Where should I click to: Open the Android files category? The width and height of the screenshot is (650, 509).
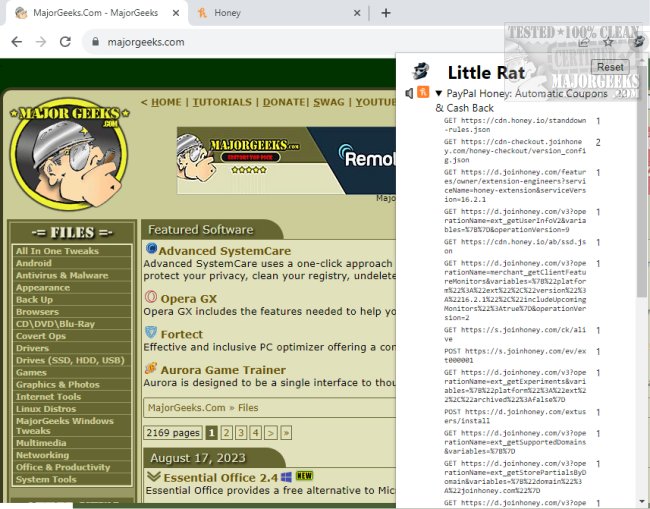(34, 263)
